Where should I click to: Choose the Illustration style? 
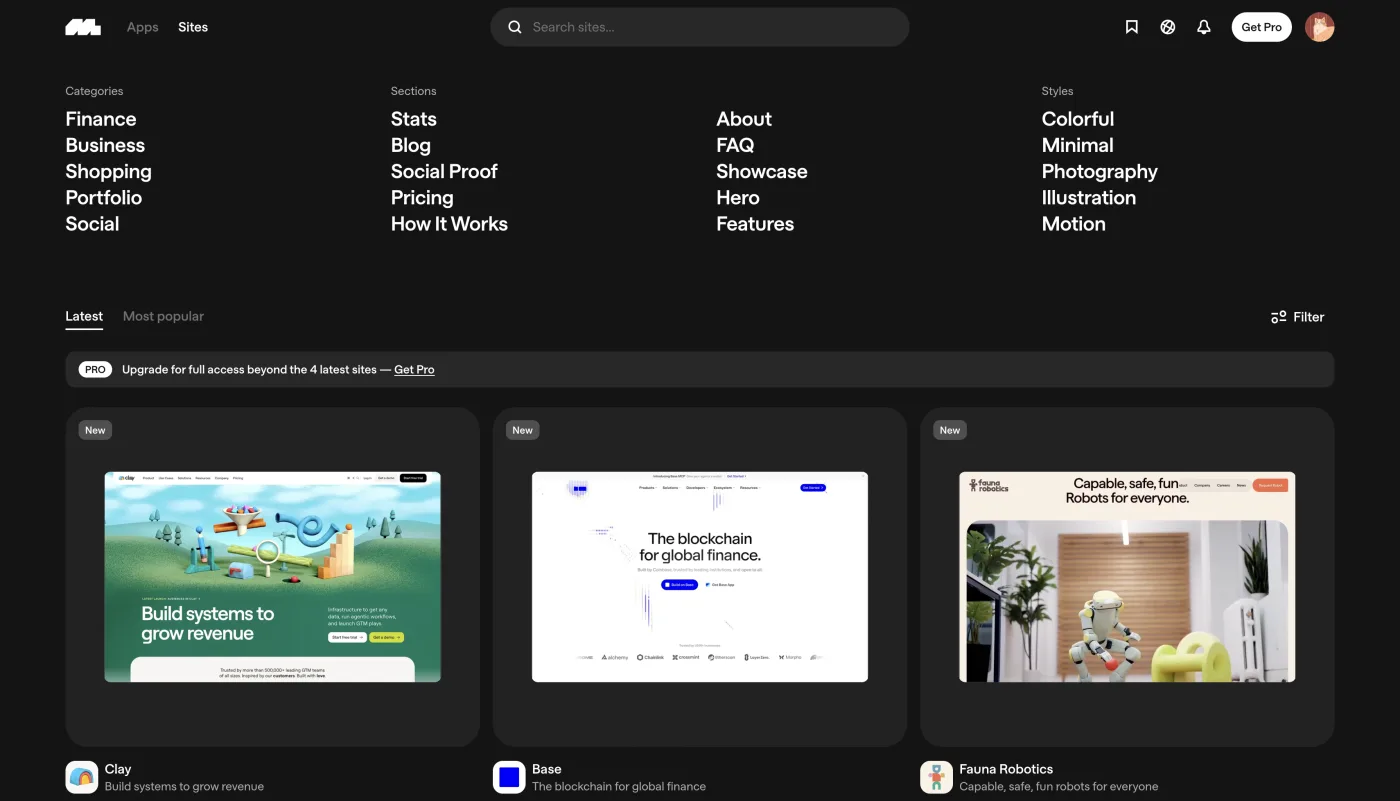coord(1089,198)
